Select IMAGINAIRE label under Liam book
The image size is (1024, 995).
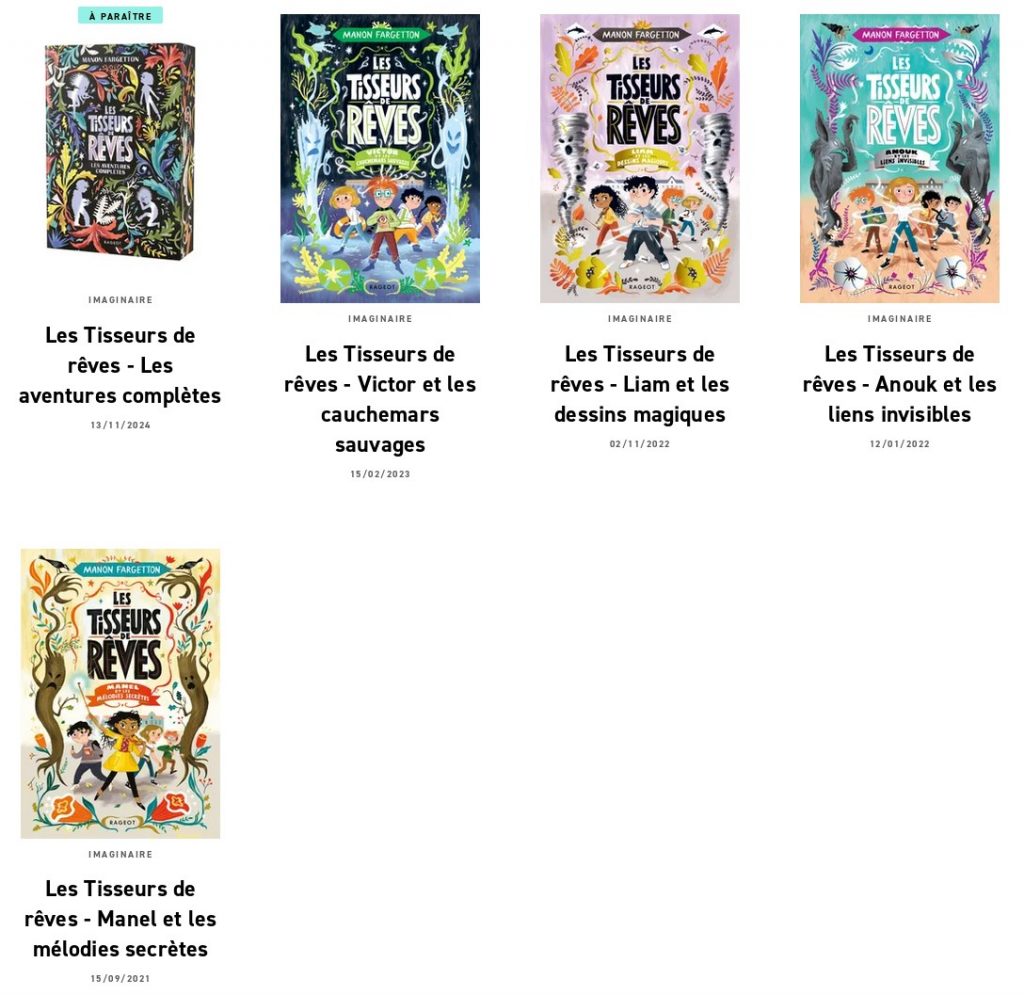point(640,319)
